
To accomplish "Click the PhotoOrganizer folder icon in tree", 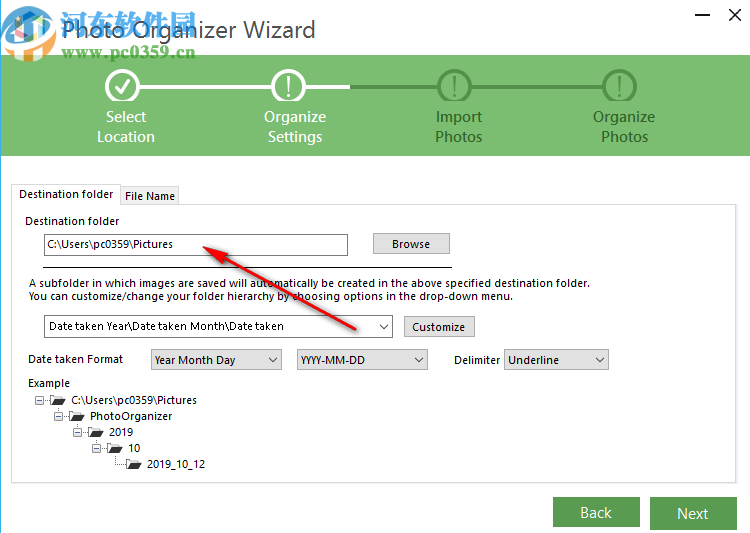I will click(77, 416).
